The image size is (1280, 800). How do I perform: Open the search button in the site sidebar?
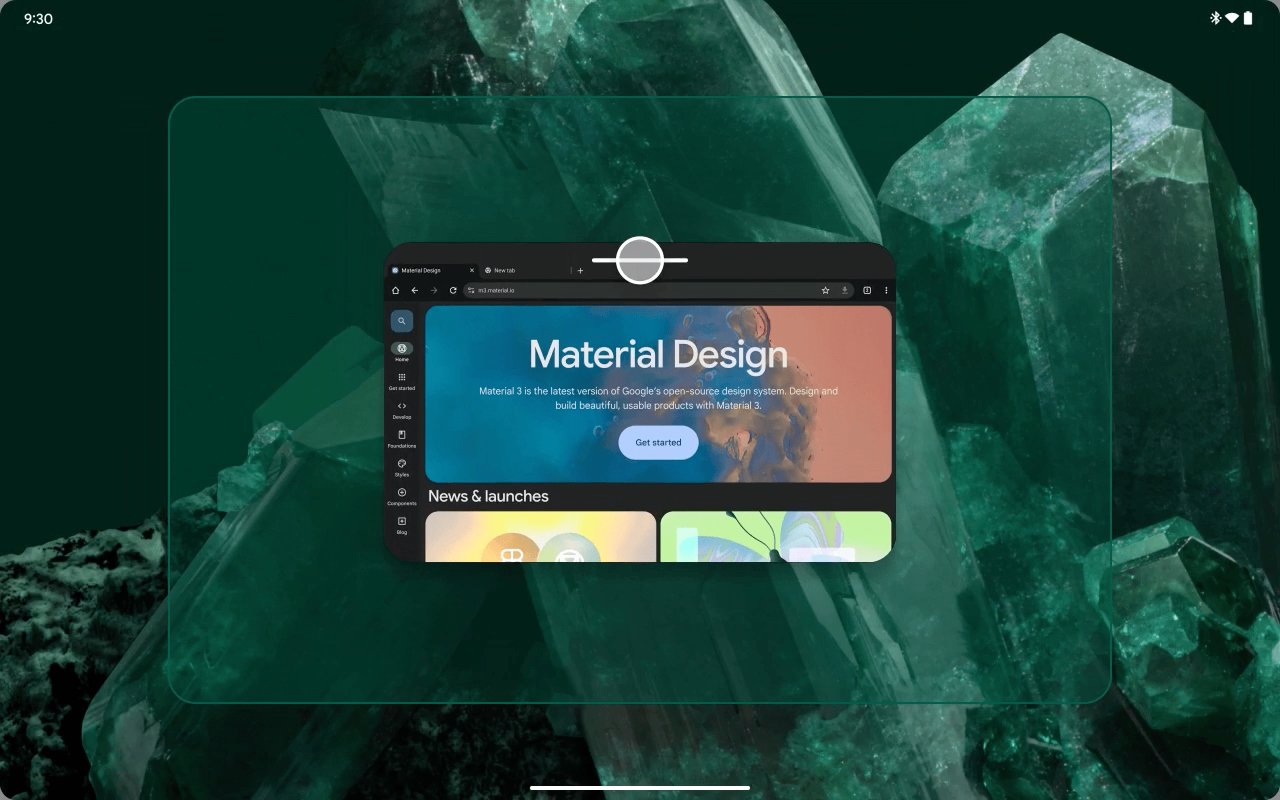(x=401, y=321)
